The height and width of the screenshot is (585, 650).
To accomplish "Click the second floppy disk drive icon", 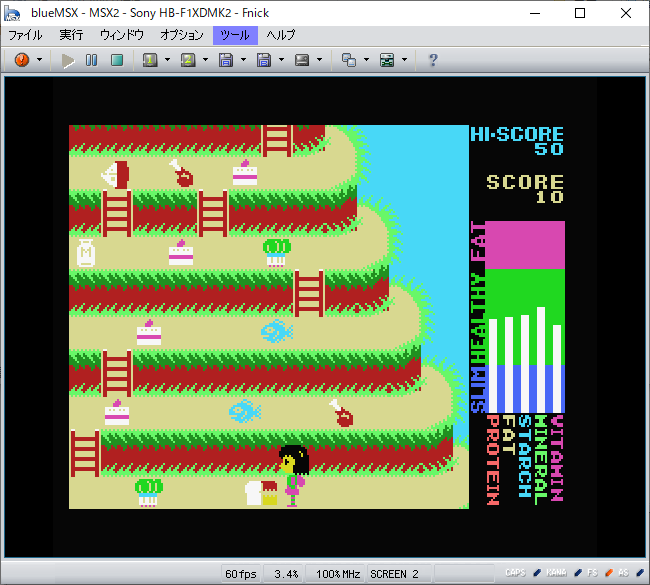I will click(x=264, y=60).
